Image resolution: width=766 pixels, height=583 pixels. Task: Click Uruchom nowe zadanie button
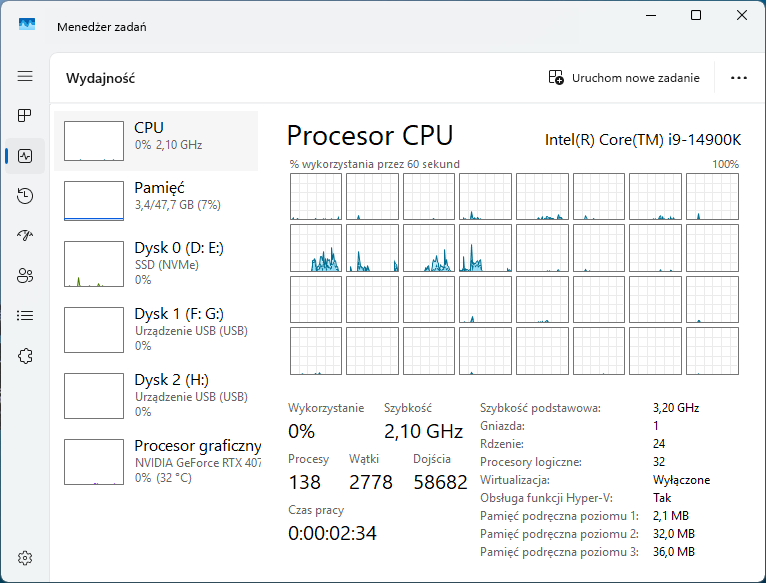[624, 78]
